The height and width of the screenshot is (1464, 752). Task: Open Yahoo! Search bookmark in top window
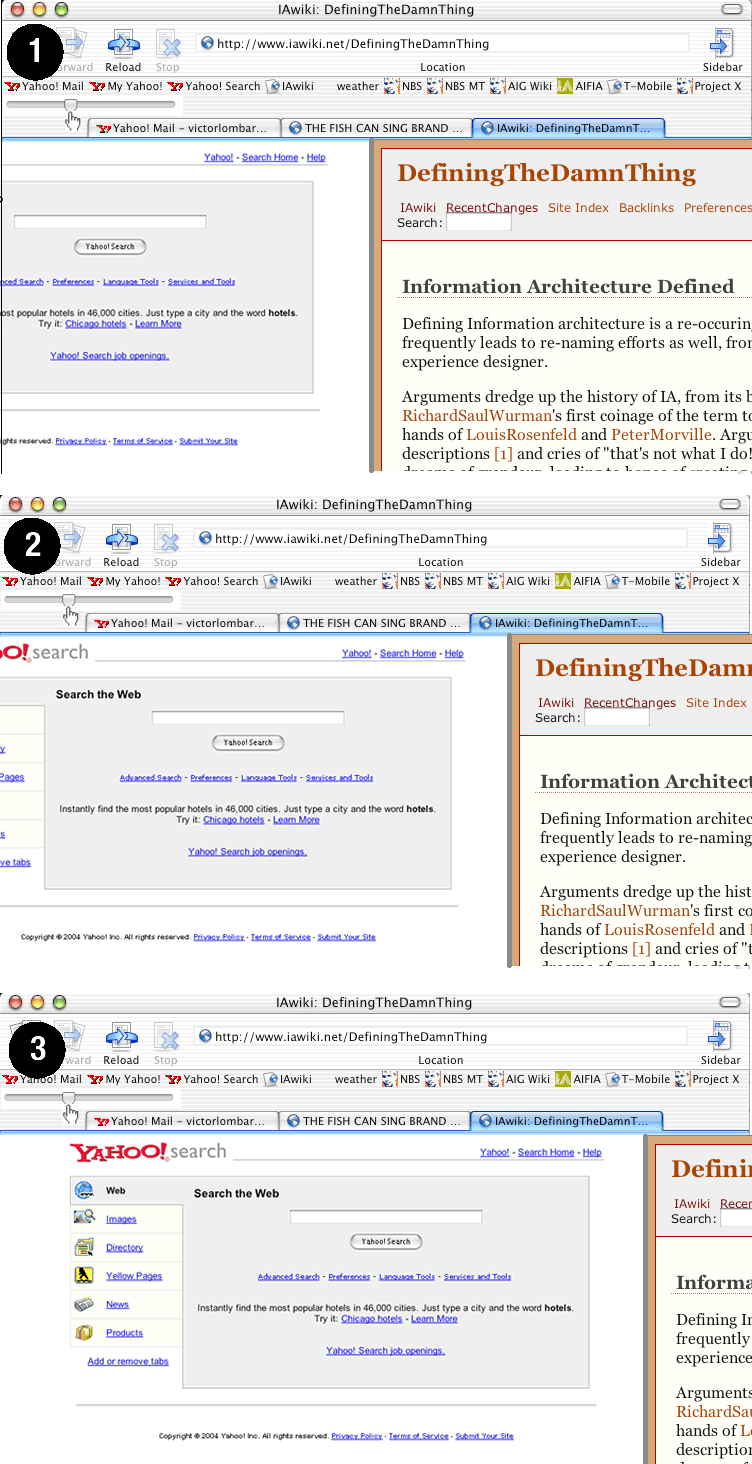point(214,86)
